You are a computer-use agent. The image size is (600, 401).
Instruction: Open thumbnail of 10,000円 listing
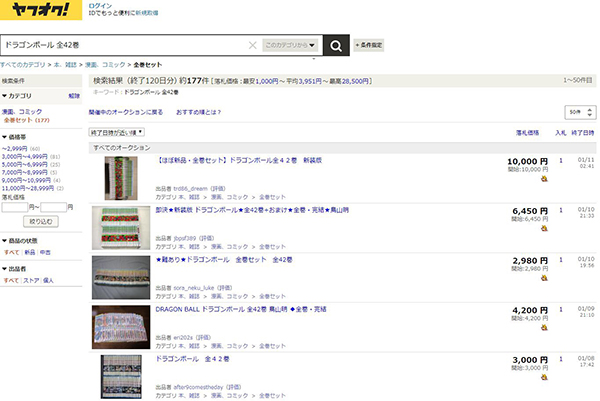(121, 178)
